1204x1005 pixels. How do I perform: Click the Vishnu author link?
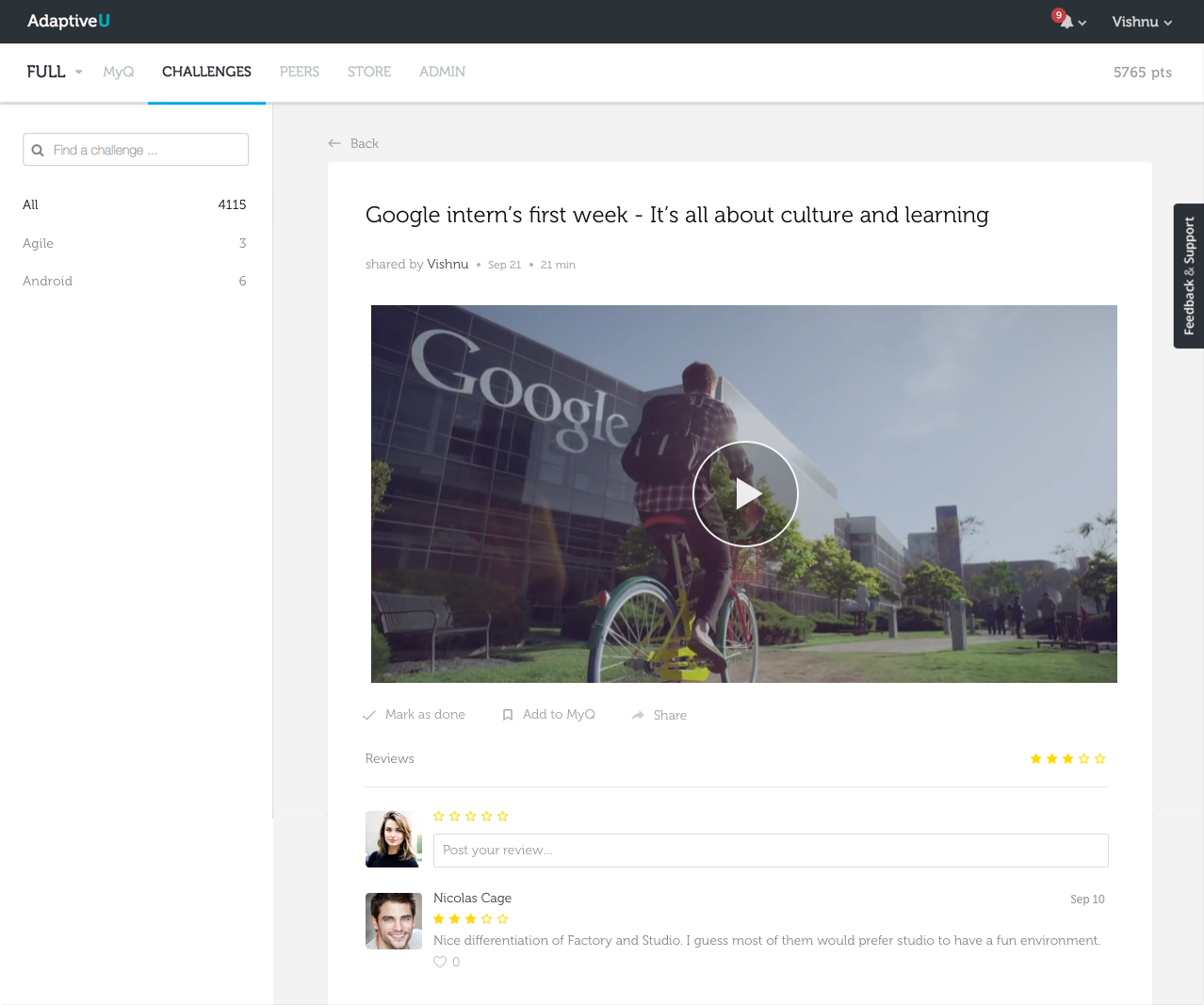447,264
